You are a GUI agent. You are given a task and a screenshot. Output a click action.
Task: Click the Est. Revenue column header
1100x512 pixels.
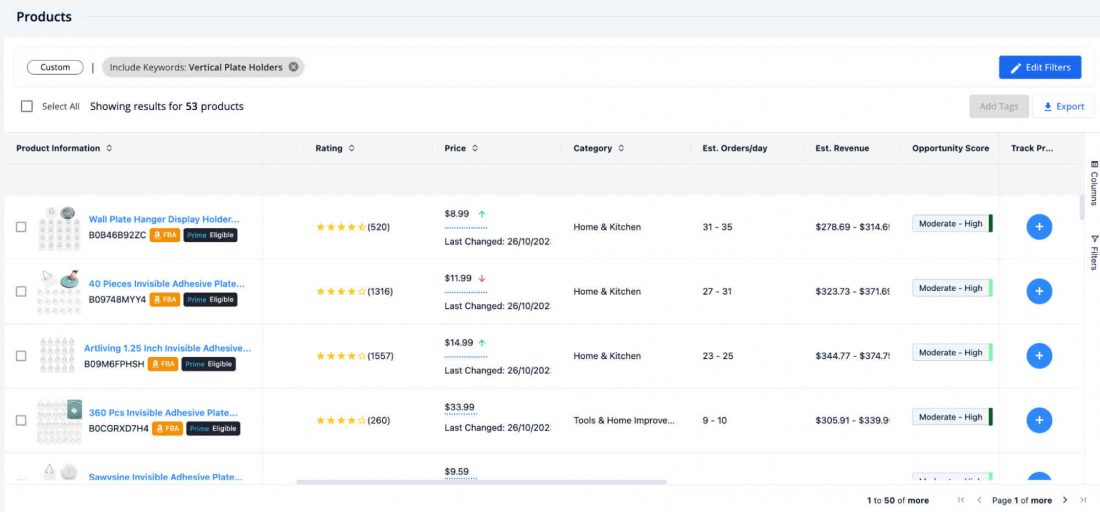coord(842,148)
